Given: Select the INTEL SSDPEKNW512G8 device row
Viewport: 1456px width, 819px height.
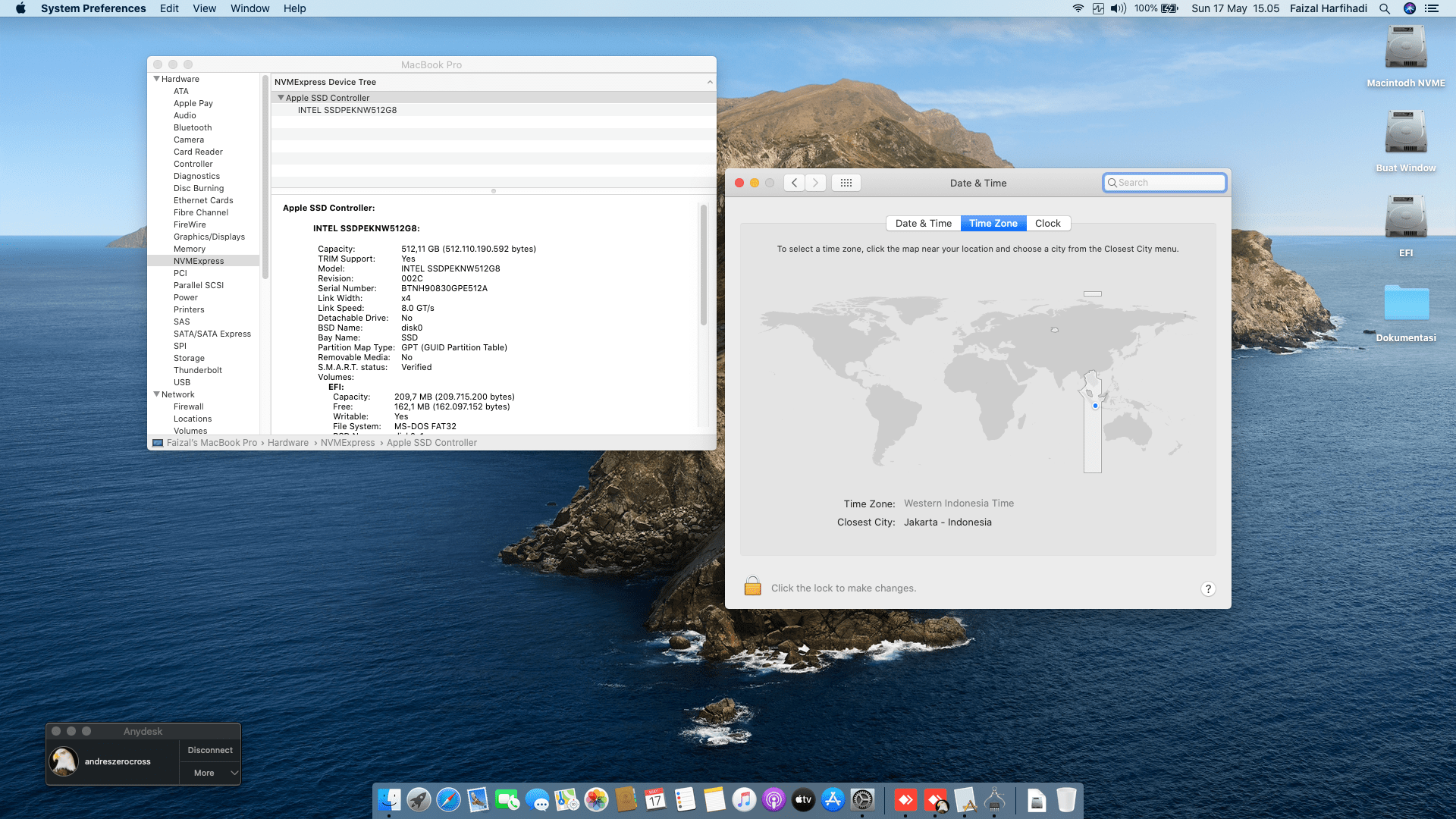Looking at the screenshot, I should [x=494, y=110].
